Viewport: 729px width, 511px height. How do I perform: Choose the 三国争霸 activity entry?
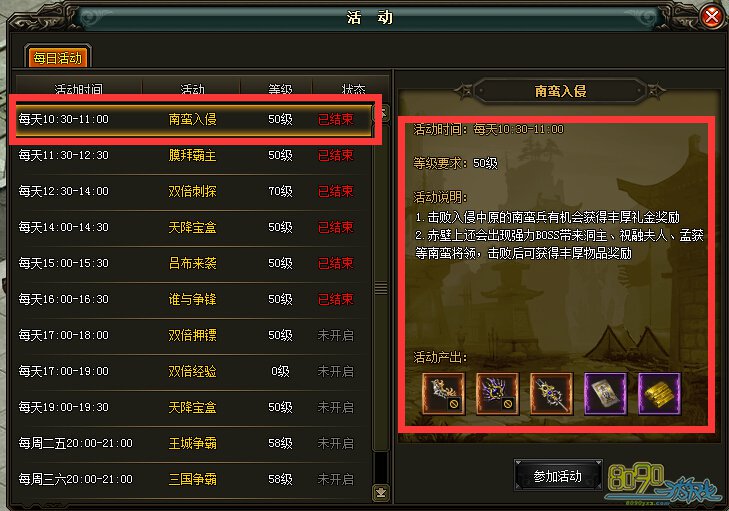coord(193,479)
